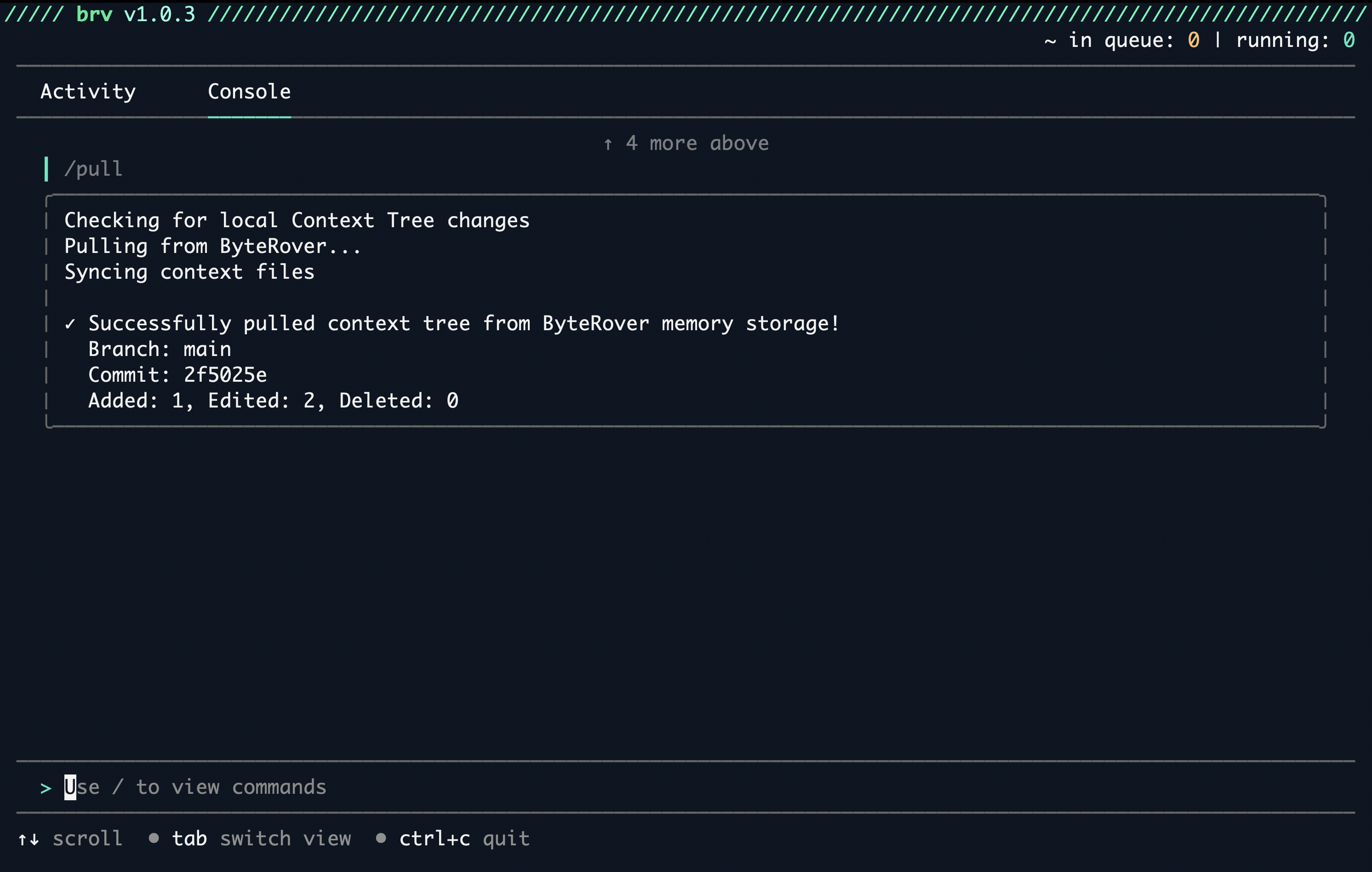Click the 'tab switch view' hint

(261, 838)
